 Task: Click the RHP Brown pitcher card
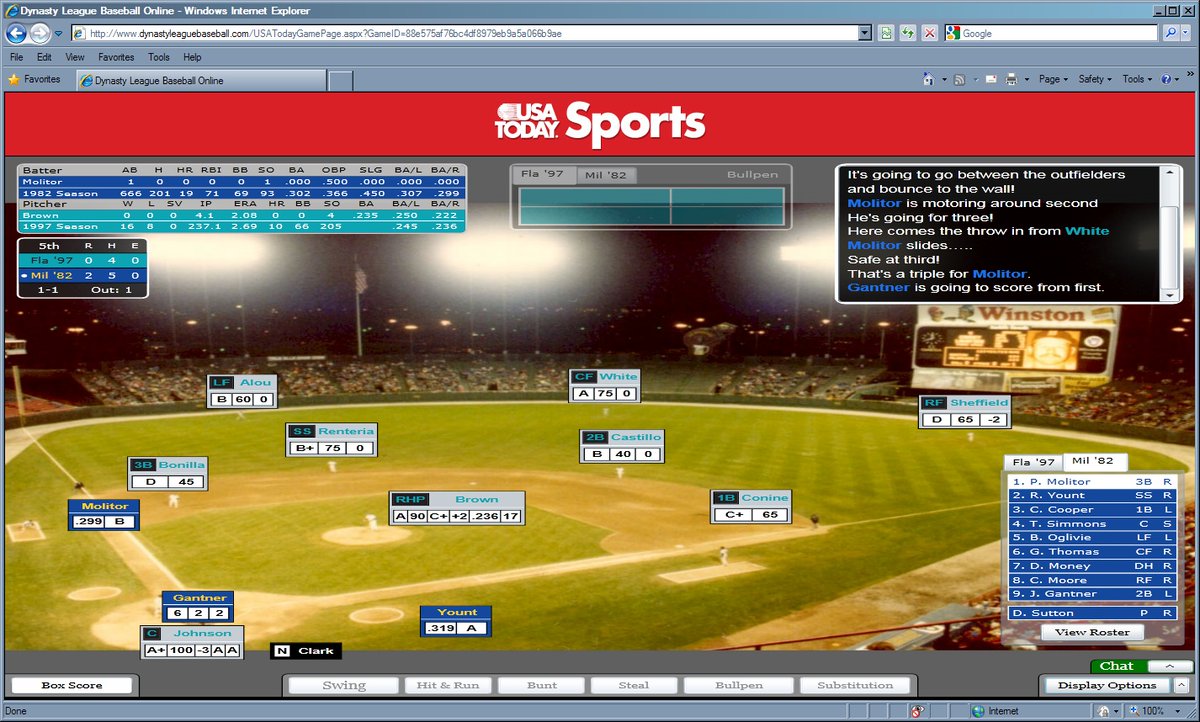tap(457, 508)
